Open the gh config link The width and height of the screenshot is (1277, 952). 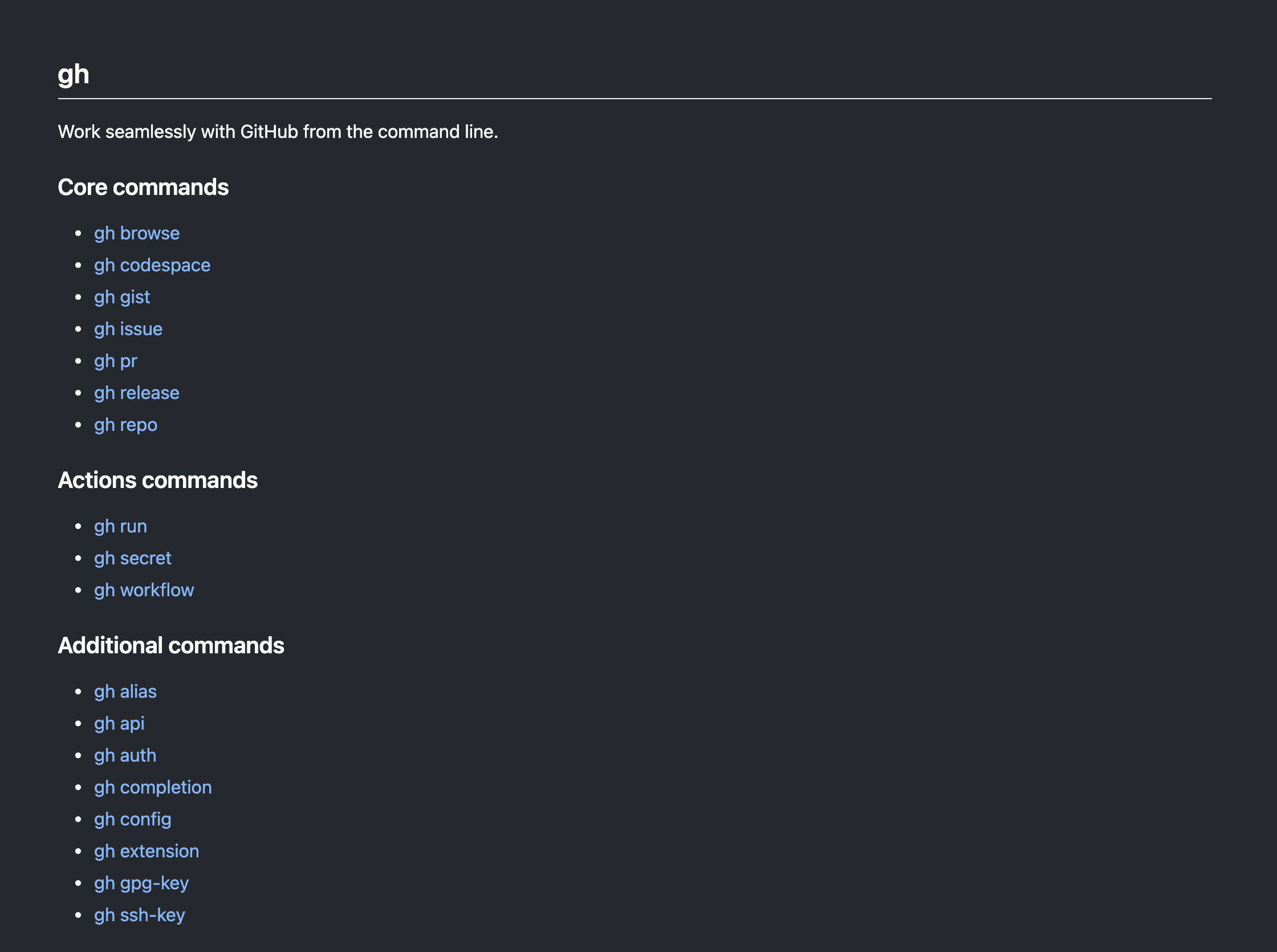point(132,819)
